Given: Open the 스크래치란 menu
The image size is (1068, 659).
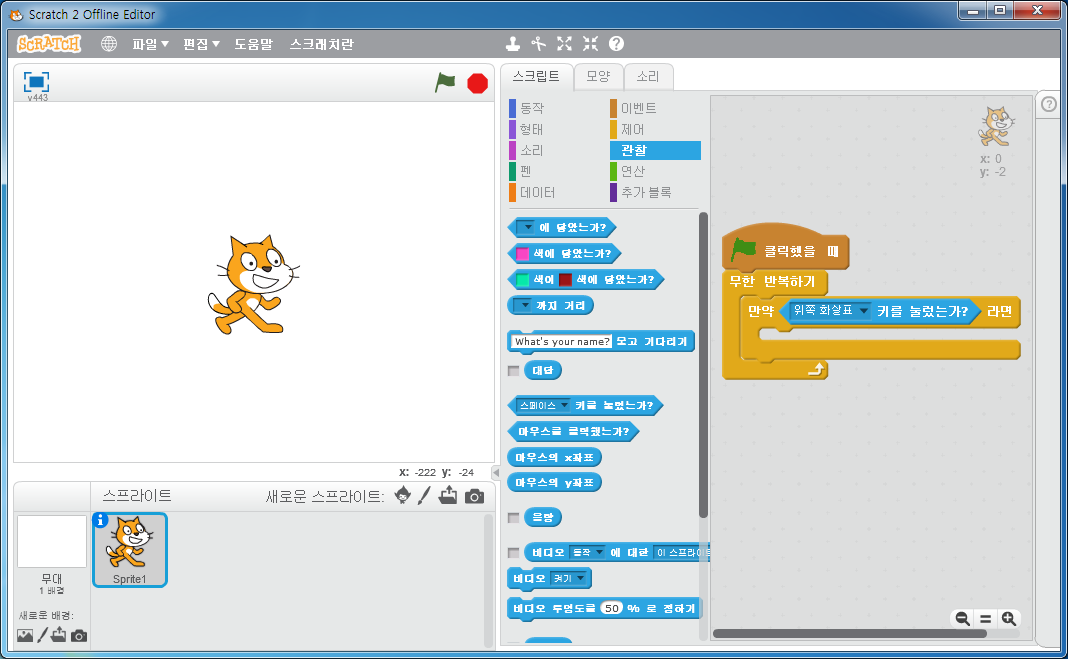Looking at the screenshot, I should 321,44.
